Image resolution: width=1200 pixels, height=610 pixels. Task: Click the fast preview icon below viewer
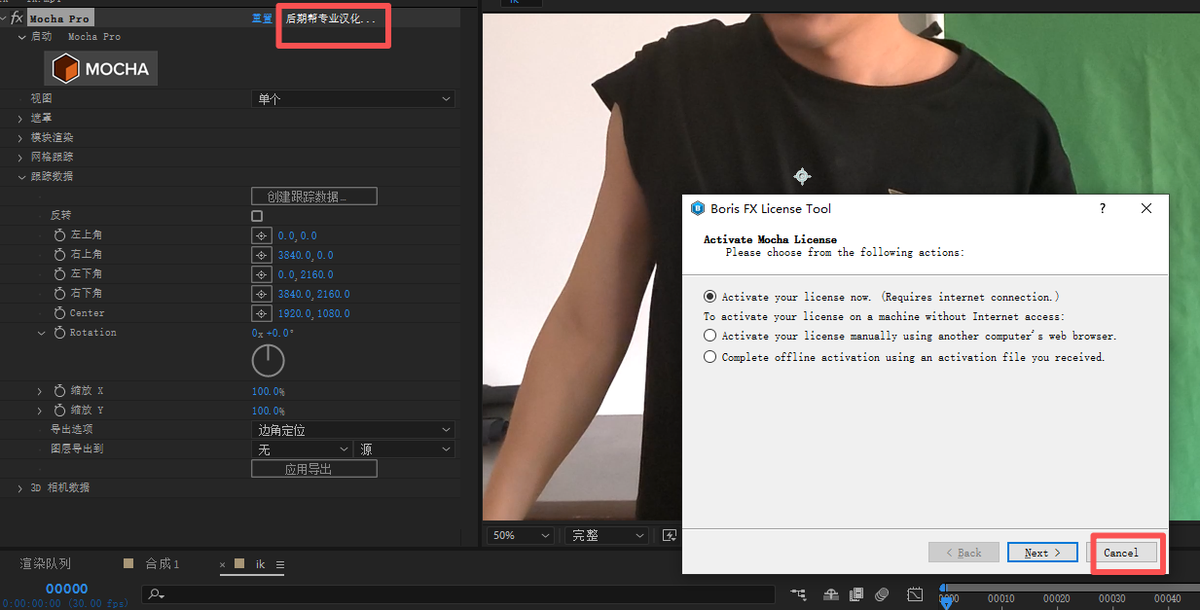669,535
